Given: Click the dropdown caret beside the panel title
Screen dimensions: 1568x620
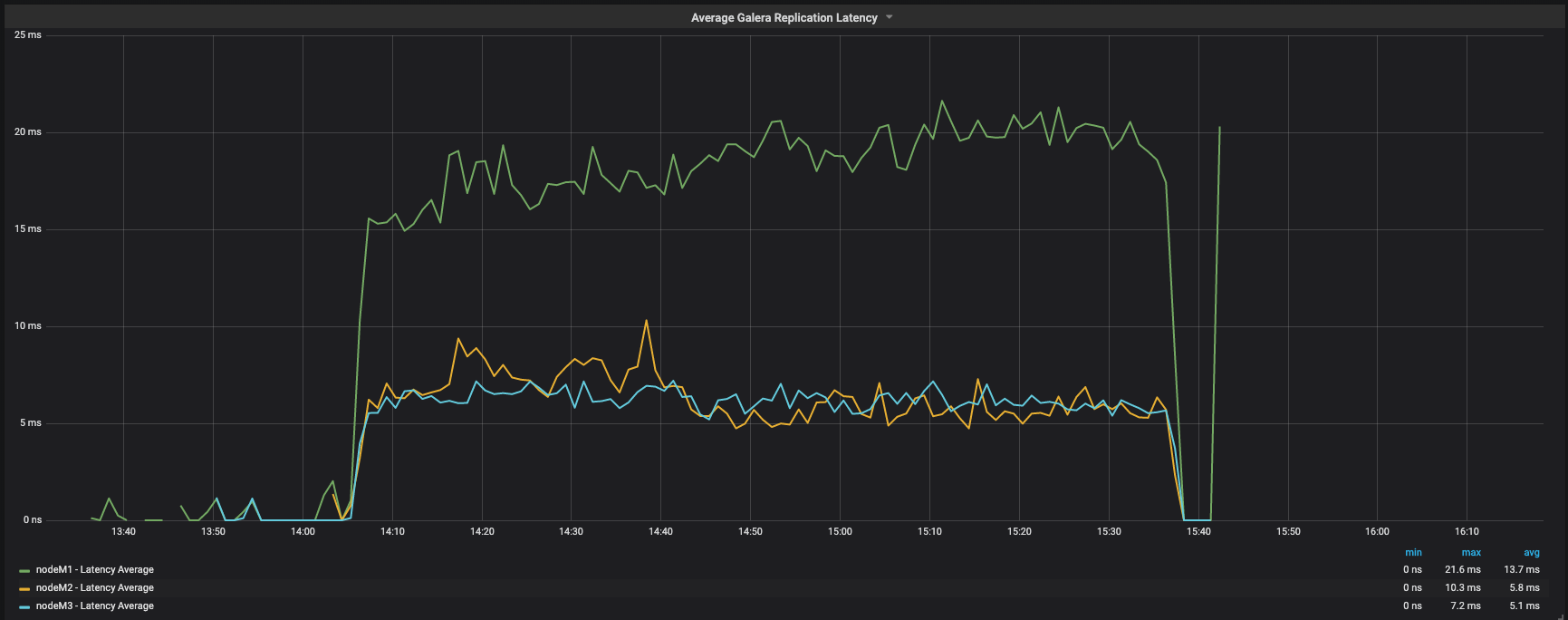Looking at the screenshot, I should 890,17.
